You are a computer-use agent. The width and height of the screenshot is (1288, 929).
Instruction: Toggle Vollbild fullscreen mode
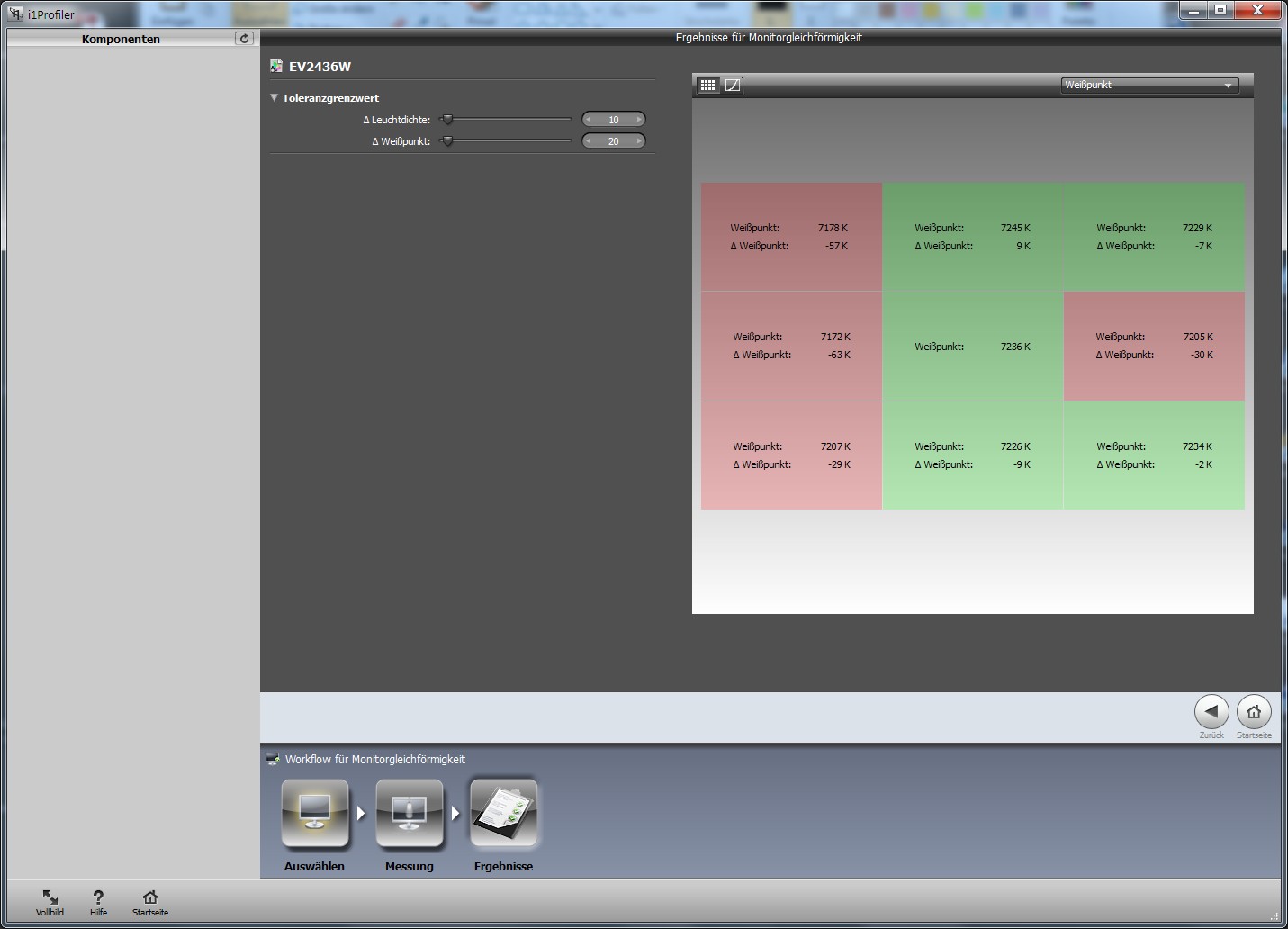click(x=50, y=901)
